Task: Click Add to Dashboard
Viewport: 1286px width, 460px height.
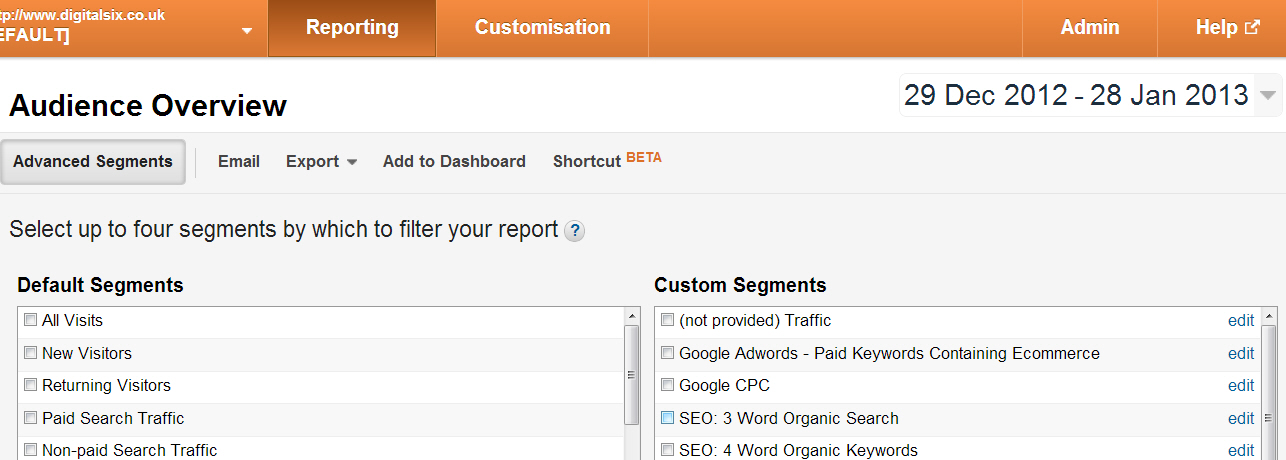Action: [454, 162]
